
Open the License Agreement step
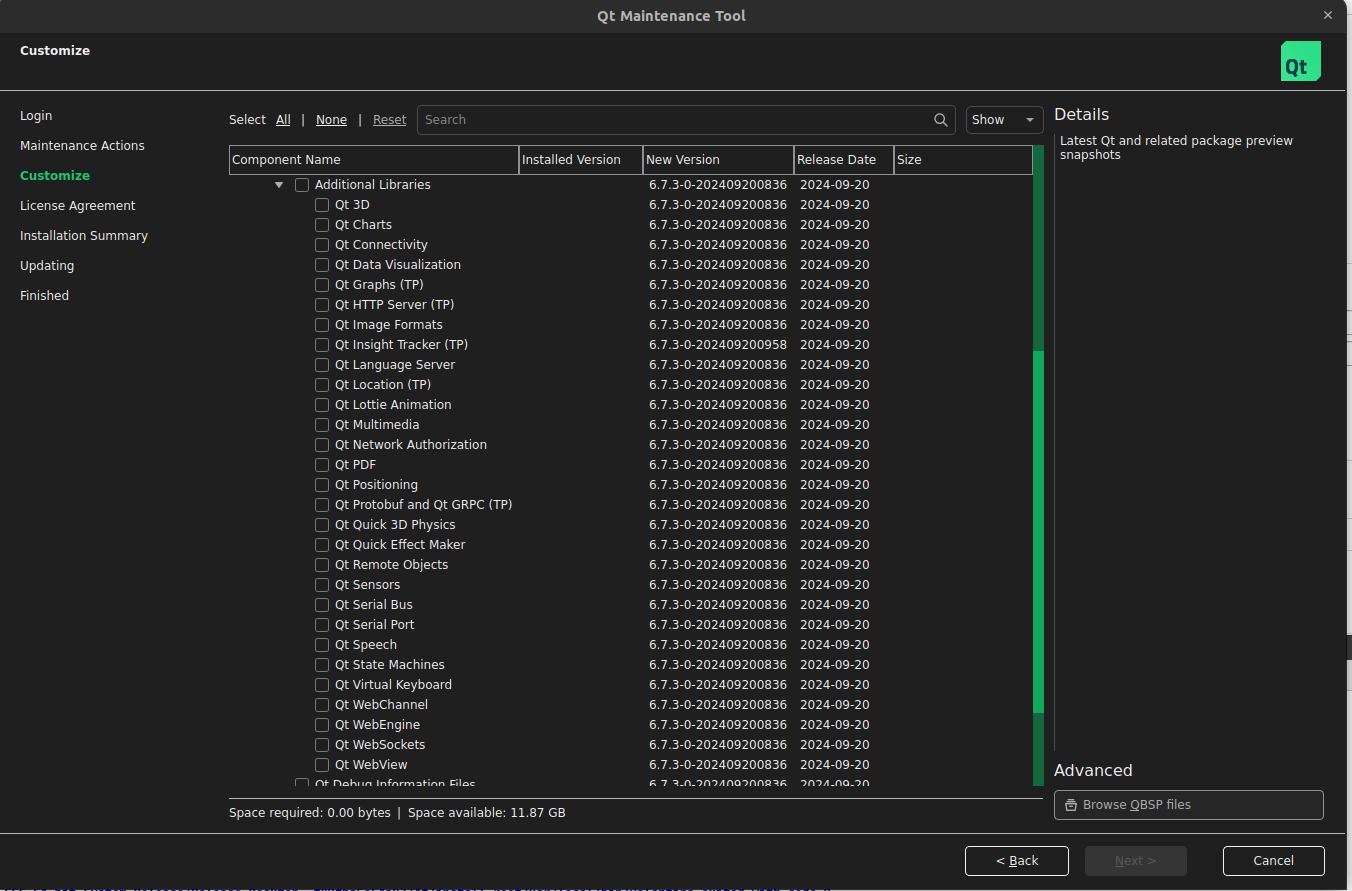click(78, 206)
